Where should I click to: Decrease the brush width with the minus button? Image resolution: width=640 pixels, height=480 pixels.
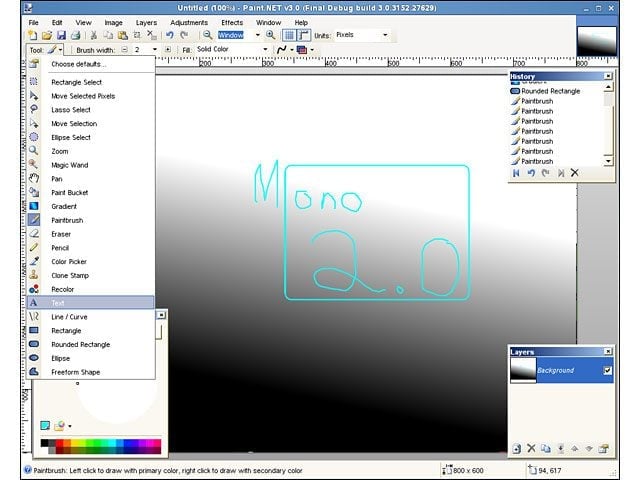(x=124, y=50)
